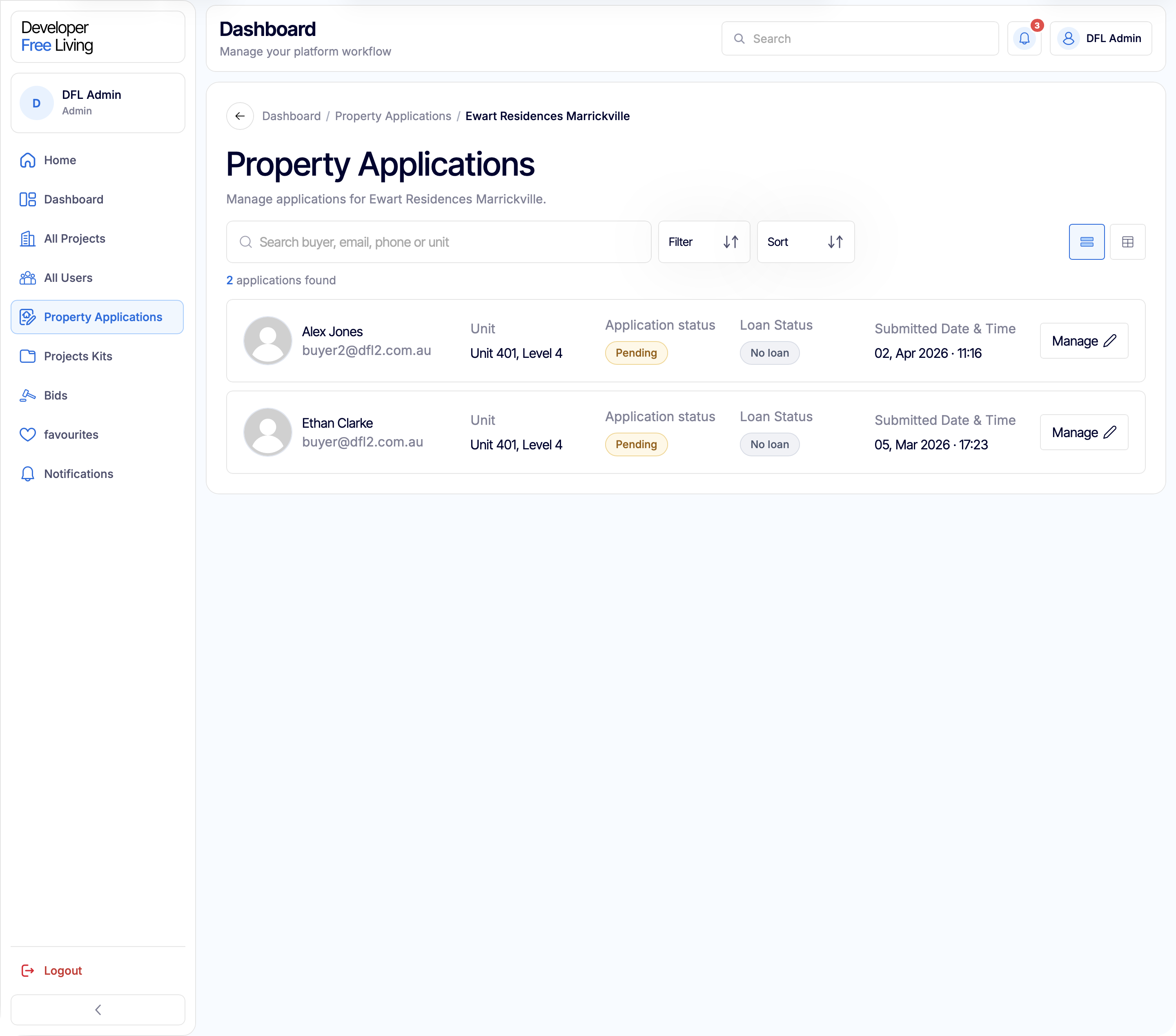This screenshot has height=1036, width=1176.
Task: Click date 05, Mar 2026 · 17:23
Action: coord(931,445)
